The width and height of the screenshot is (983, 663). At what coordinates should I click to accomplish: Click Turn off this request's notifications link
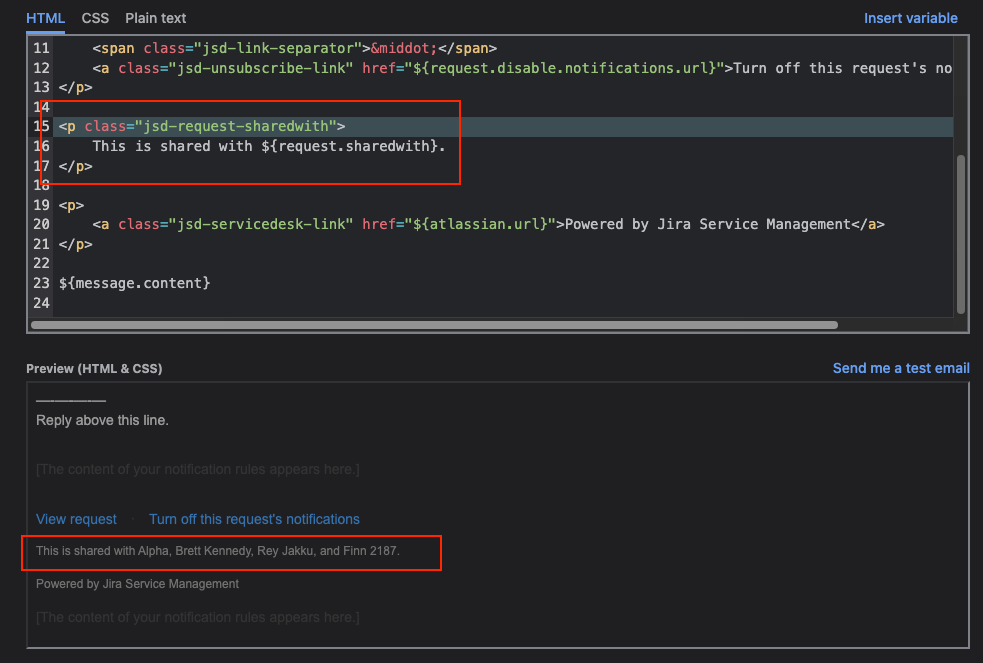(254, 519)
